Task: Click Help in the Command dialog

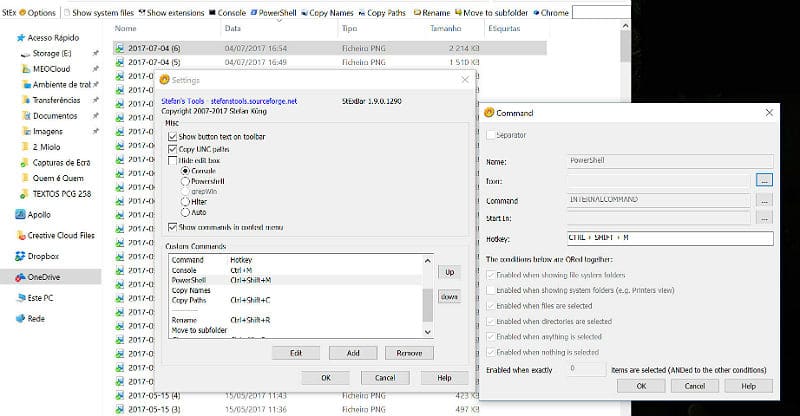Action: coord(748,386)
